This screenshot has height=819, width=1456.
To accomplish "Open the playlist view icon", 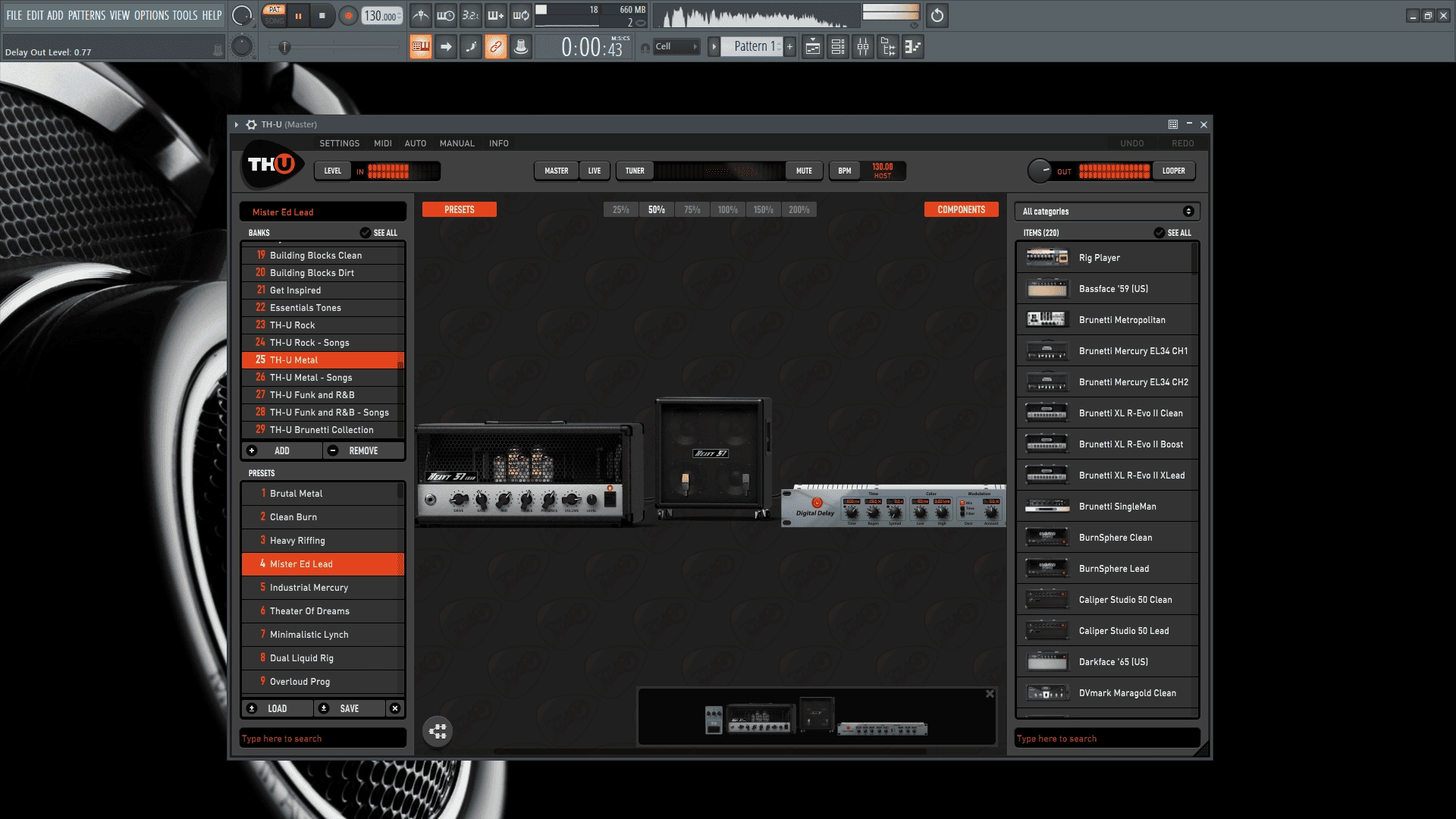I will pyautogui.click(x=813, y=47).
